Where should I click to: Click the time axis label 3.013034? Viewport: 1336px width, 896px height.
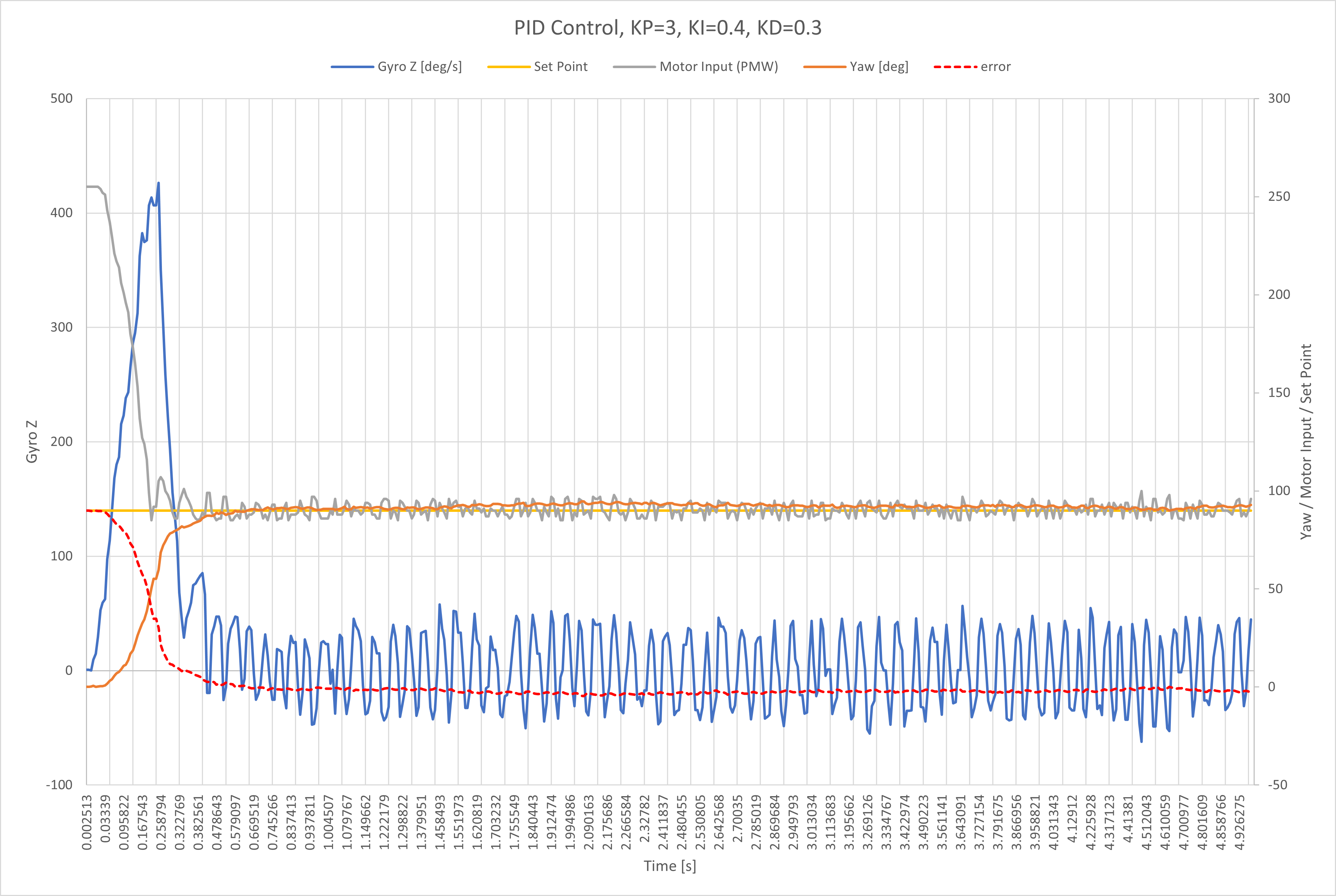tap(812, 822)
